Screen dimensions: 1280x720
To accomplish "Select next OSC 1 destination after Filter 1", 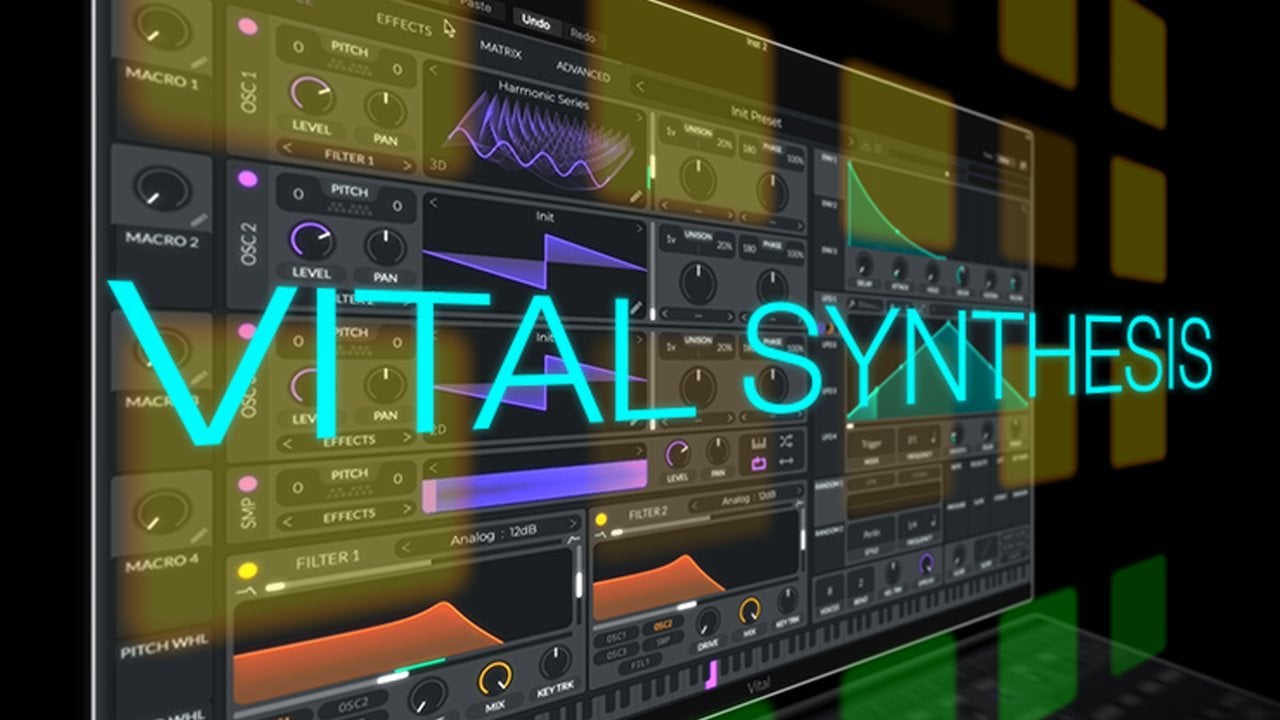I will 407,164.
